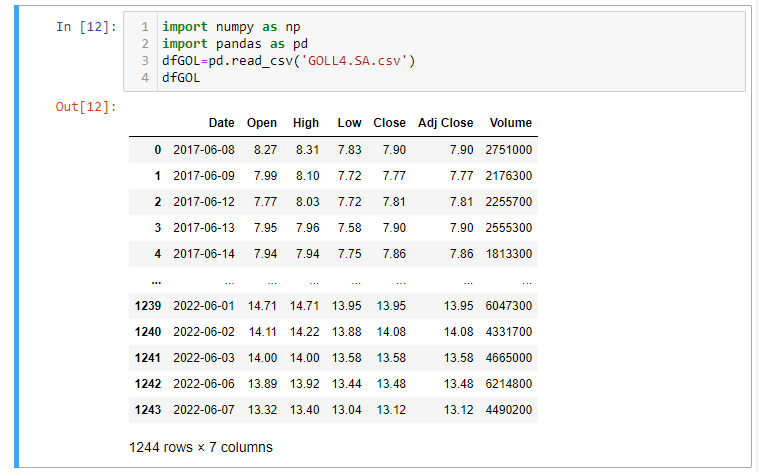Click the 2022-06-06 date cell
Image resolution: width=758 pixels, height=472 pixels.
pyautogui.click(x=204, y=383)
